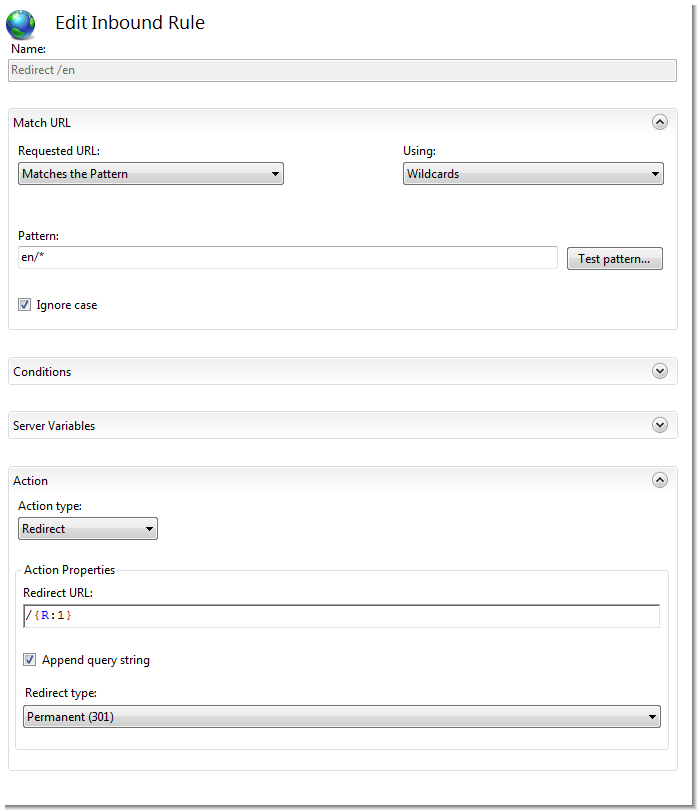This screenshot has width=697, height=810.
Task: Uncheck the Append query string checkbox
Action: (30, 660)
